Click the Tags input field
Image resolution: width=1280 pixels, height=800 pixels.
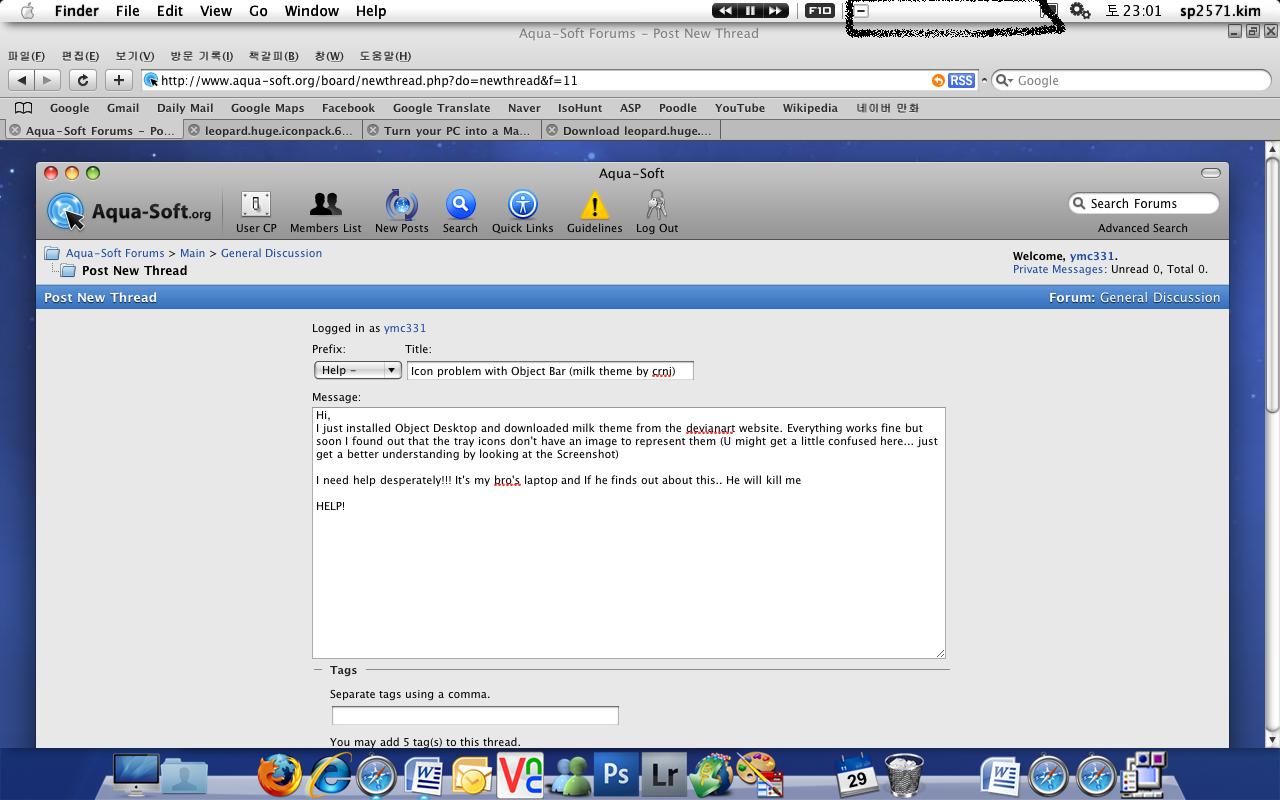click(x=475, y=715)
